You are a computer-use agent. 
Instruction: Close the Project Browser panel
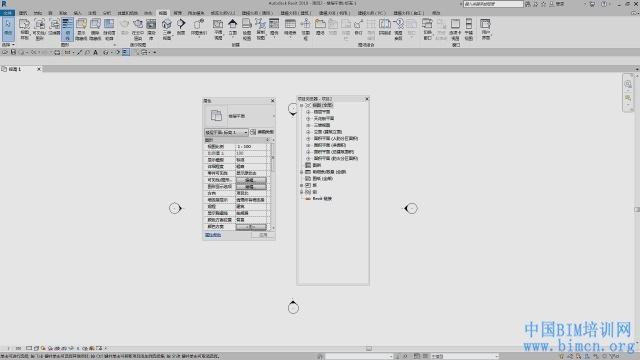pyautogui.click(x=367, y=99)
